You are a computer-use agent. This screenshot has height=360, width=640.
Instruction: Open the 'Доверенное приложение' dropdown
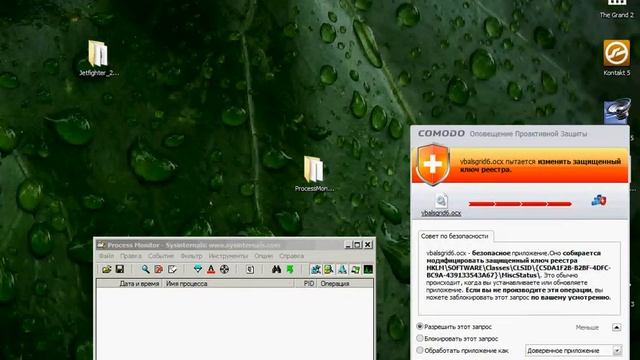coord(573,350)
